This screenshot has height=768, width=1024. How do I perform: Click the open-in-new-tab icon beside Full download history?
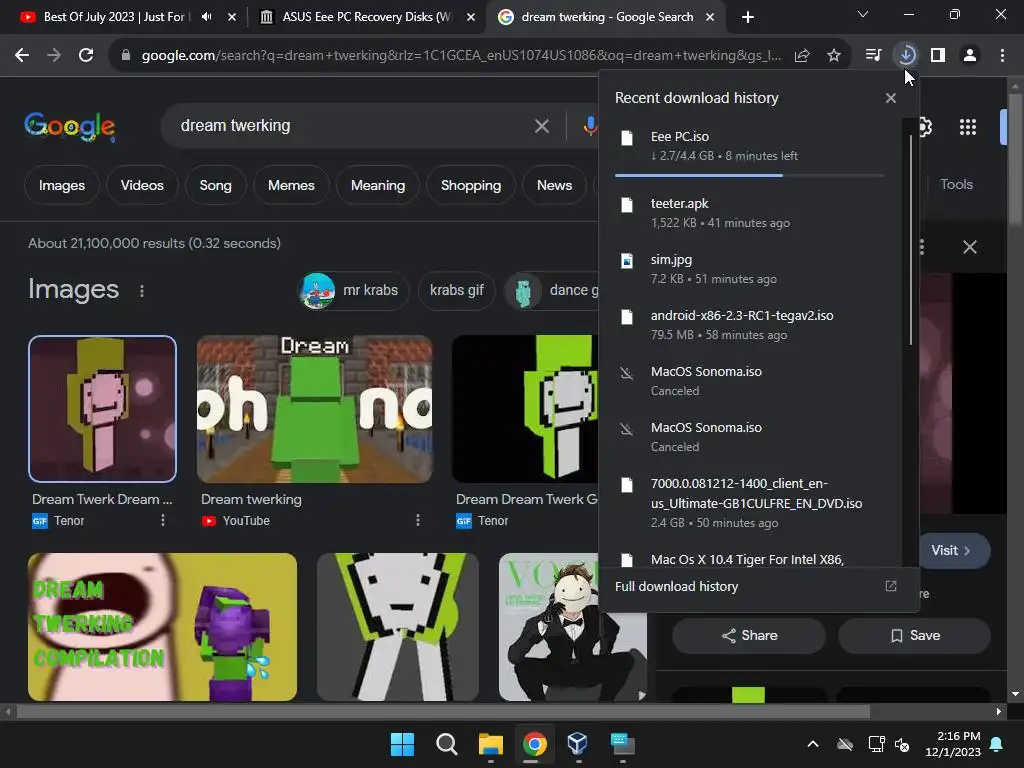[x=891, y=586]
